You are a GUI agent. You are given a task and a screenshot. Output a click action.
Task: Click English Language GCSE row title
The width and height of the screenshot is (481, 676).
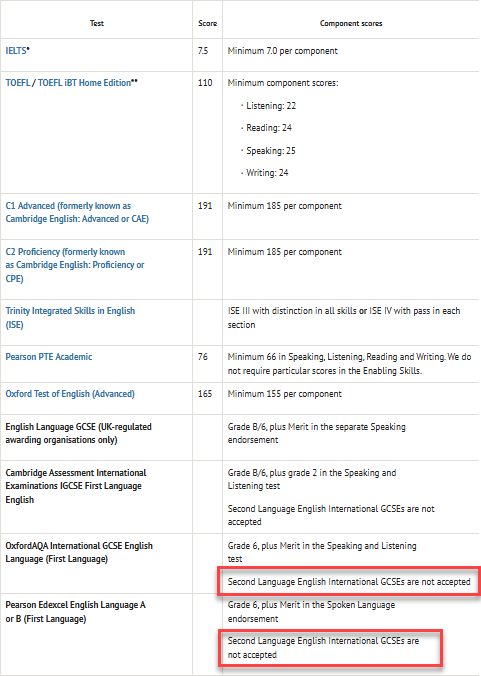[78, 433]
